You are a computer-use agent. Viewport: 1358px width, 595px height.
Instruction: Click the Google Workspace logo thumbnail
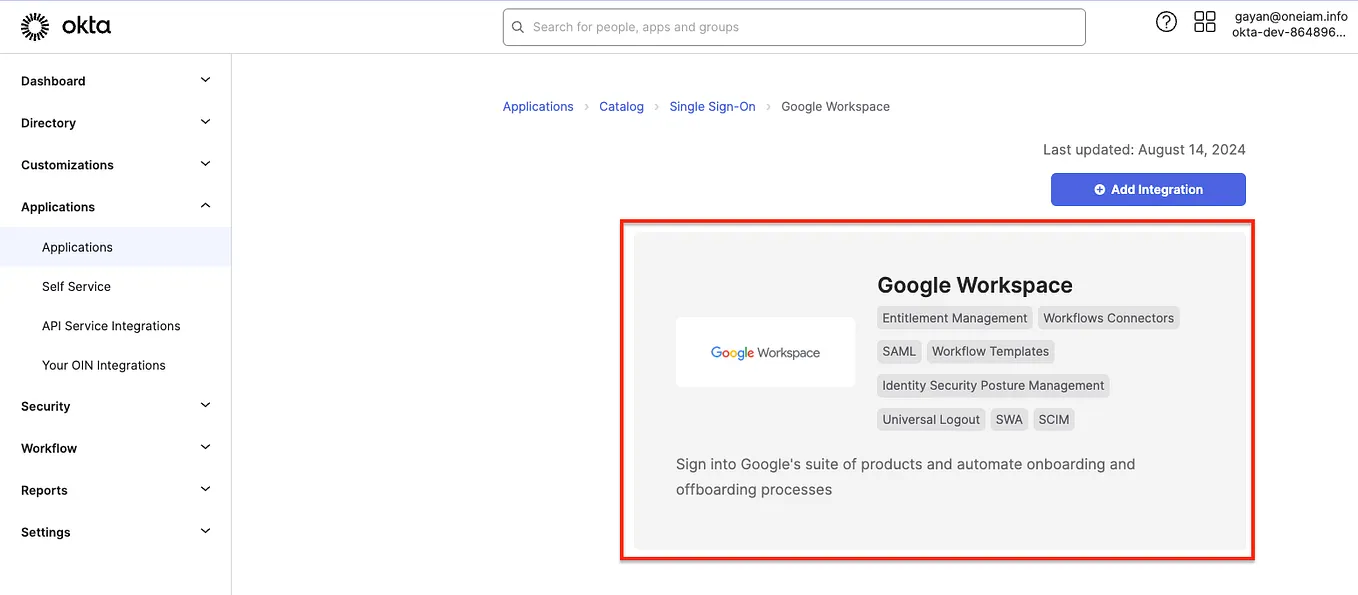[x=765, y=352]
